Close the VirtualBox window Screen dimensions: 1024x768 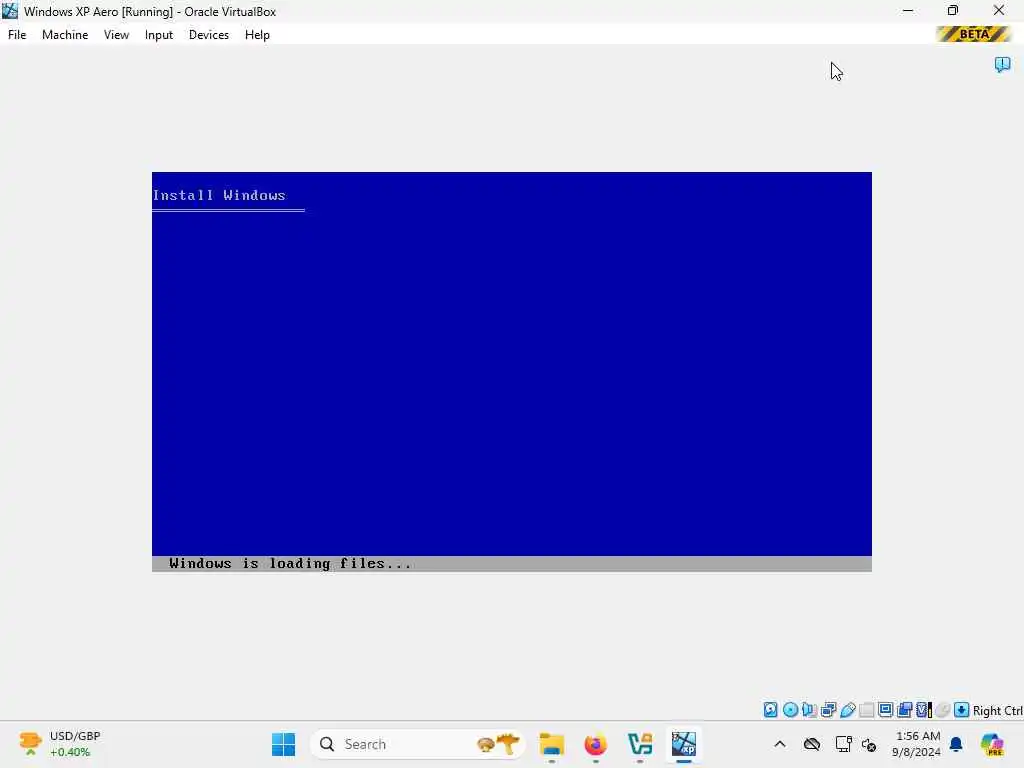pyautogui.click(x=999, y=10)
